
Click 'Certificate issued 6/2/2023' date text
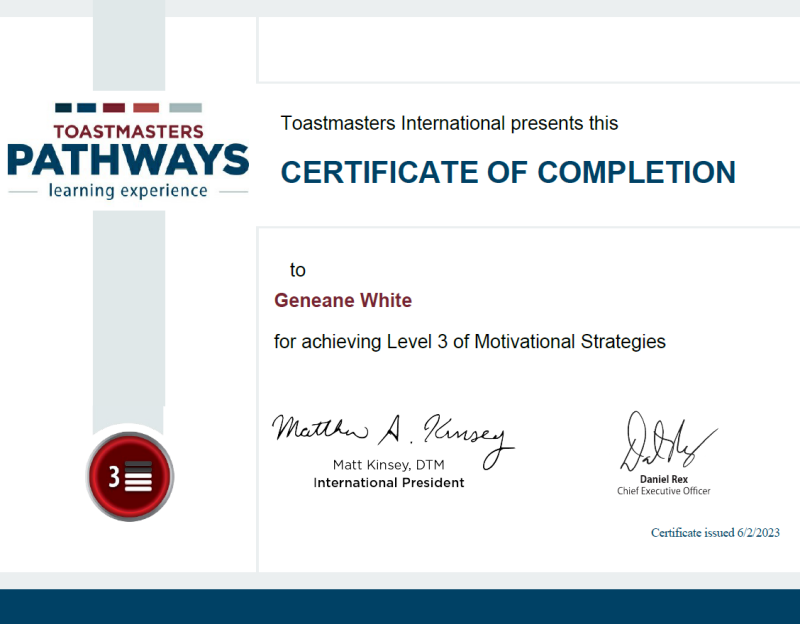click(x=715, y=533)
